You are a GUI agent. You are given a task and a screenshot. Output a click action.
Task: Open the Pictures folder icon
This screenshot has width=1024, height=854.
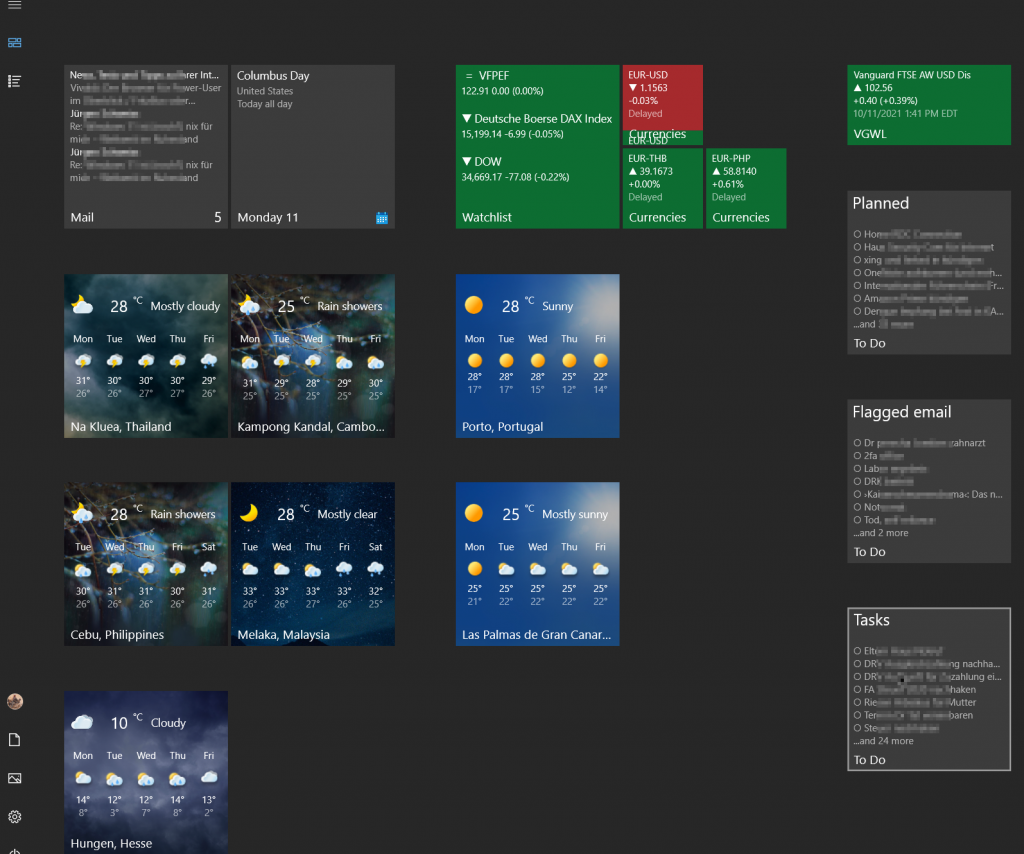click(14, 778)
